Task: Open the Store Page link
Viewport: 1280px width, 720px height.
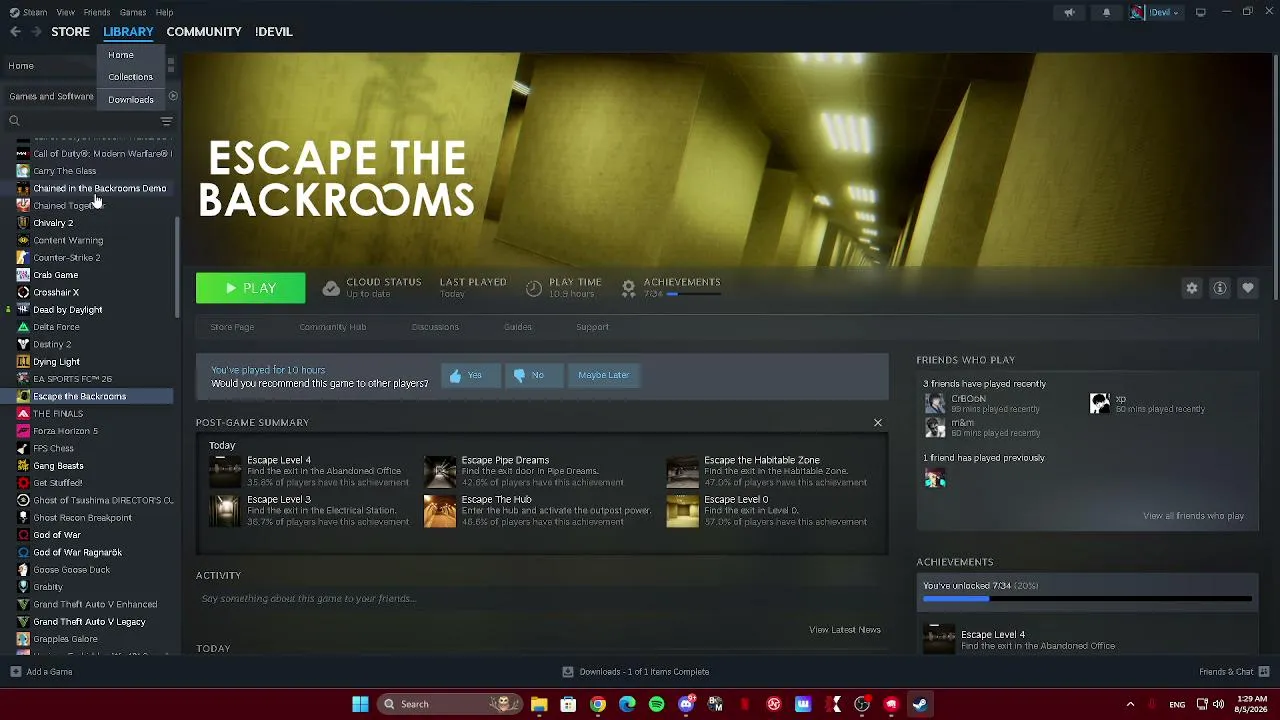Action: [232, 327]
